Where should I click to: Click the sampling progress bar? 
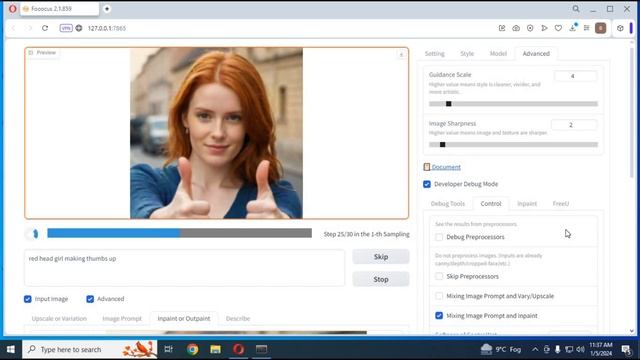tap(179, 233)
